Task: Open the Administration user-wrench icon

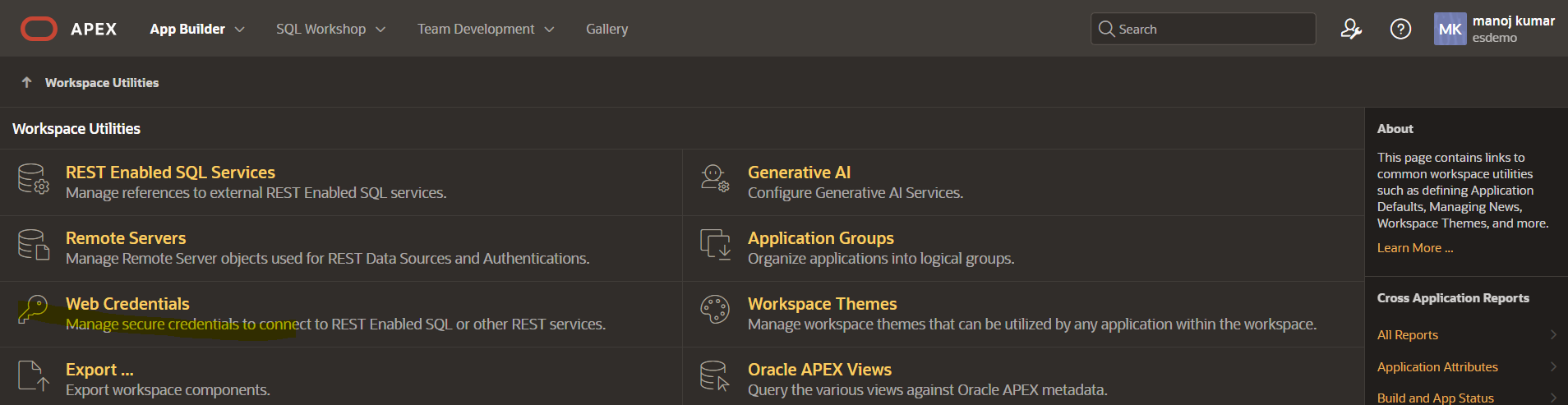Action: pyautogui.click(x=1351, y=30)
